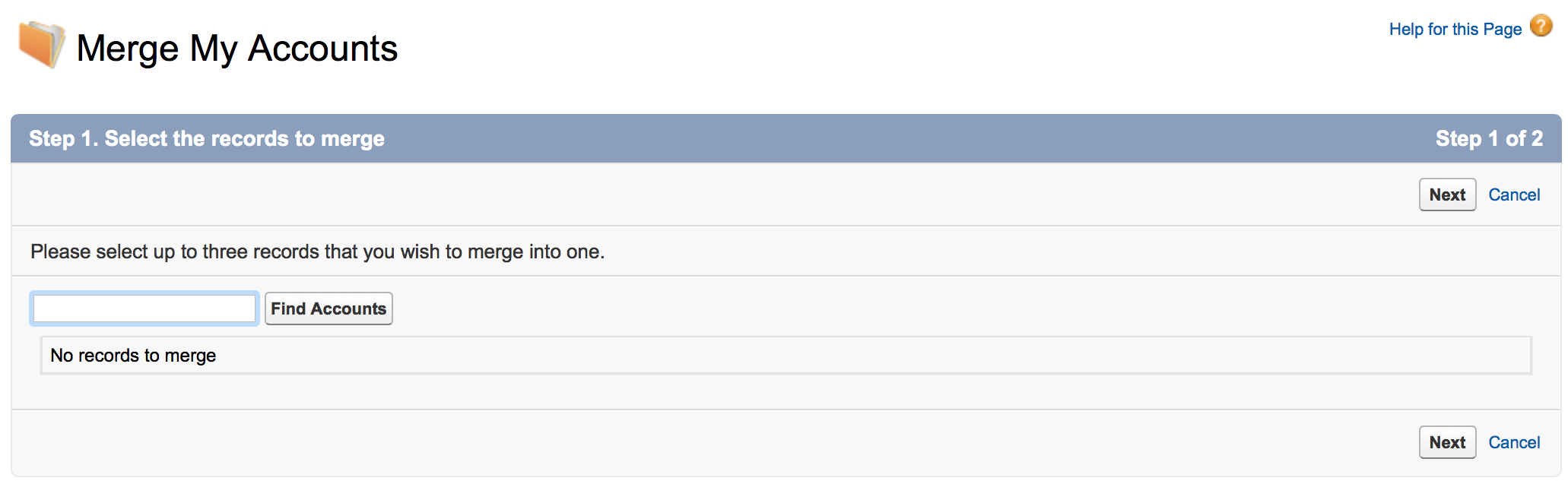Search accounts using the Find Accounts button

tap(329, 309)
